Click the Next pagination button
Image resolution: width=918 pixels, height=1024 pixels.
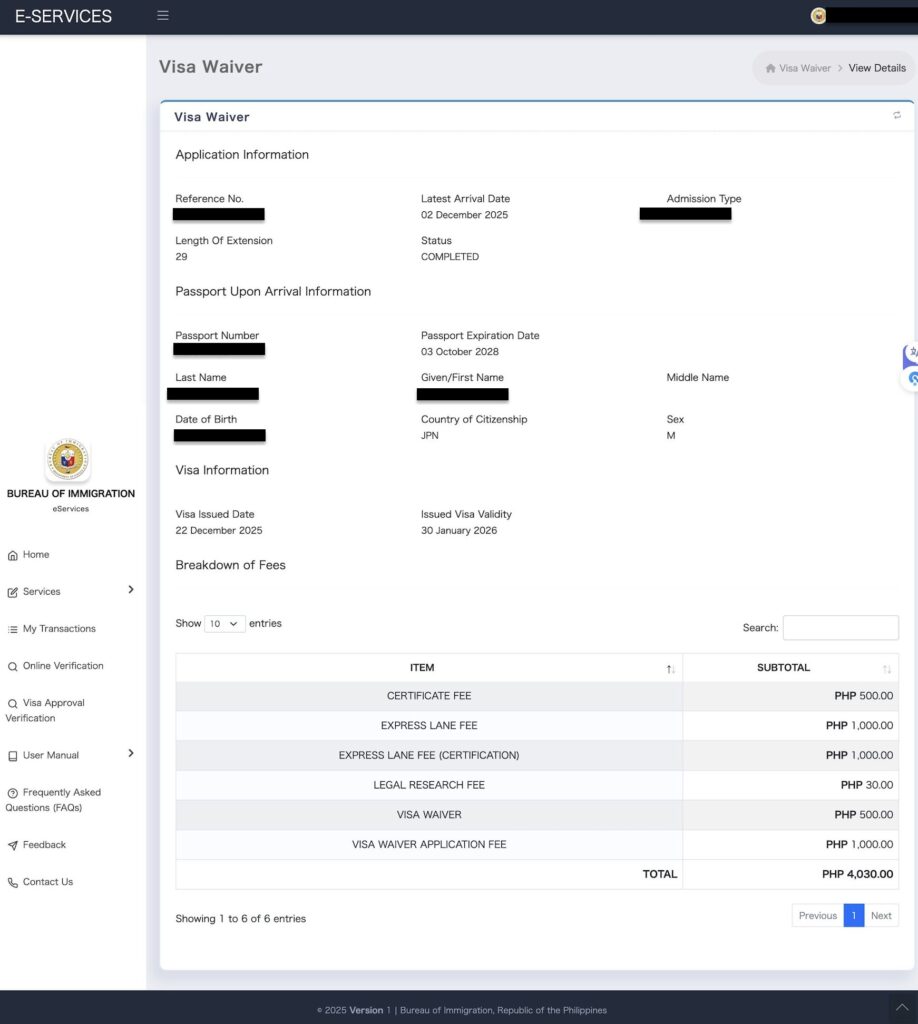click(881, 915)
